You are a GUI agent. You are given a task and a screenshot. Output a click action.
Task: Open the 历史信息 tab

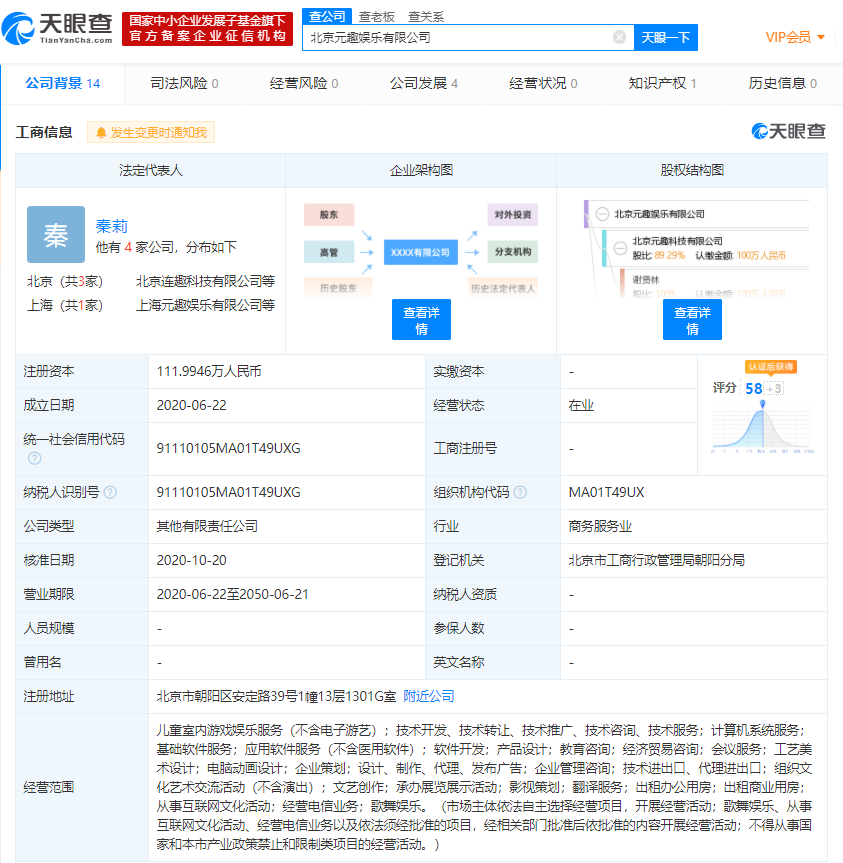tap(782, 83)
